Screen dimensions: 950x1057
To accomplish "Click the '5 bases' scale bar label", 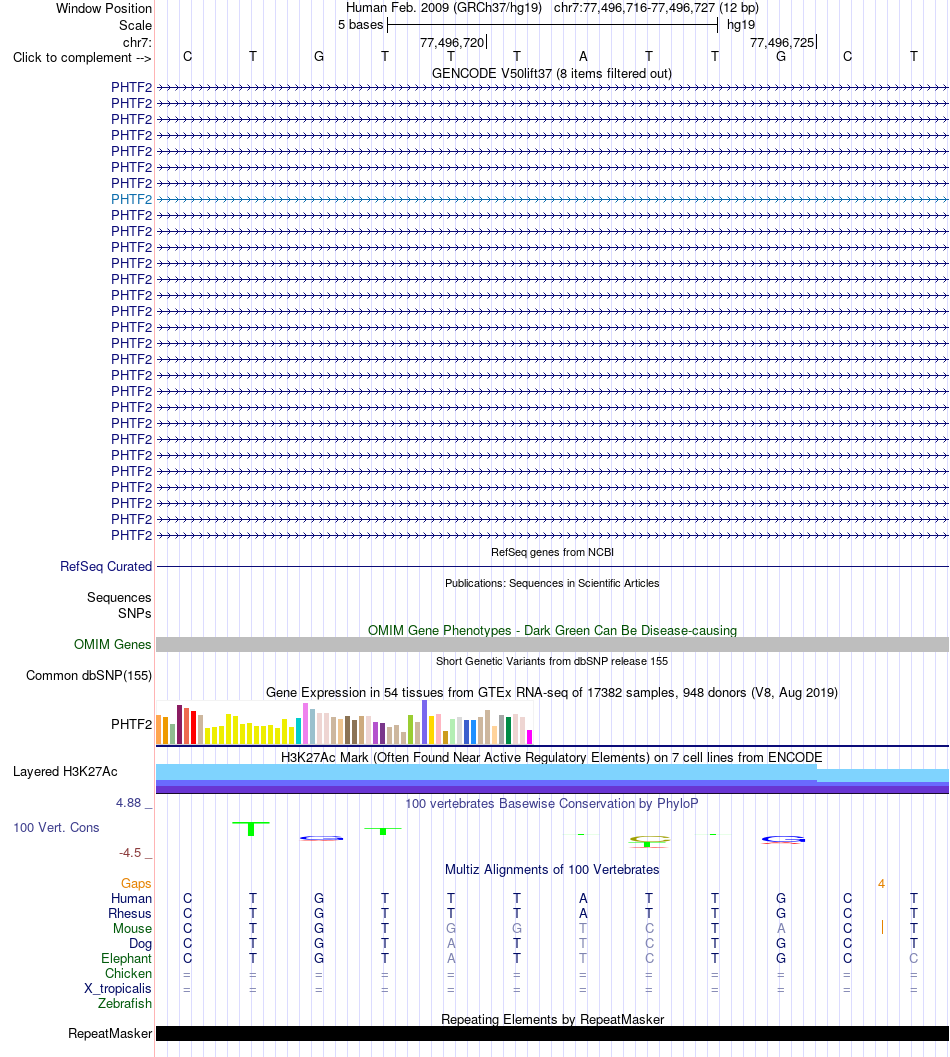I will click(361, 25).
